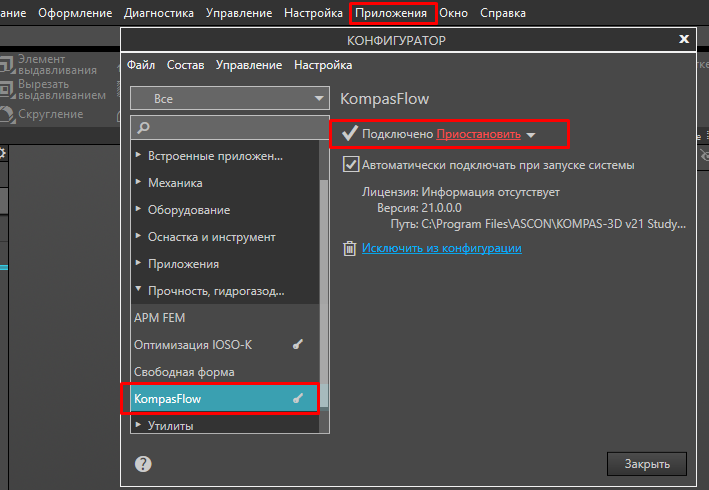Open the Приложения menu in main window
This screenshot has width=709, height=490.
[391, 13]
